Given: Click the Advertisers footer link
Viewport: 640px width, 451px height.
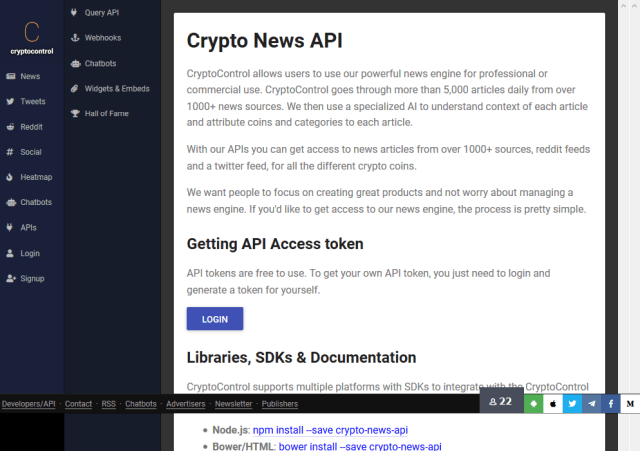Looking at the screenshot, I should [x=186, y=404].
